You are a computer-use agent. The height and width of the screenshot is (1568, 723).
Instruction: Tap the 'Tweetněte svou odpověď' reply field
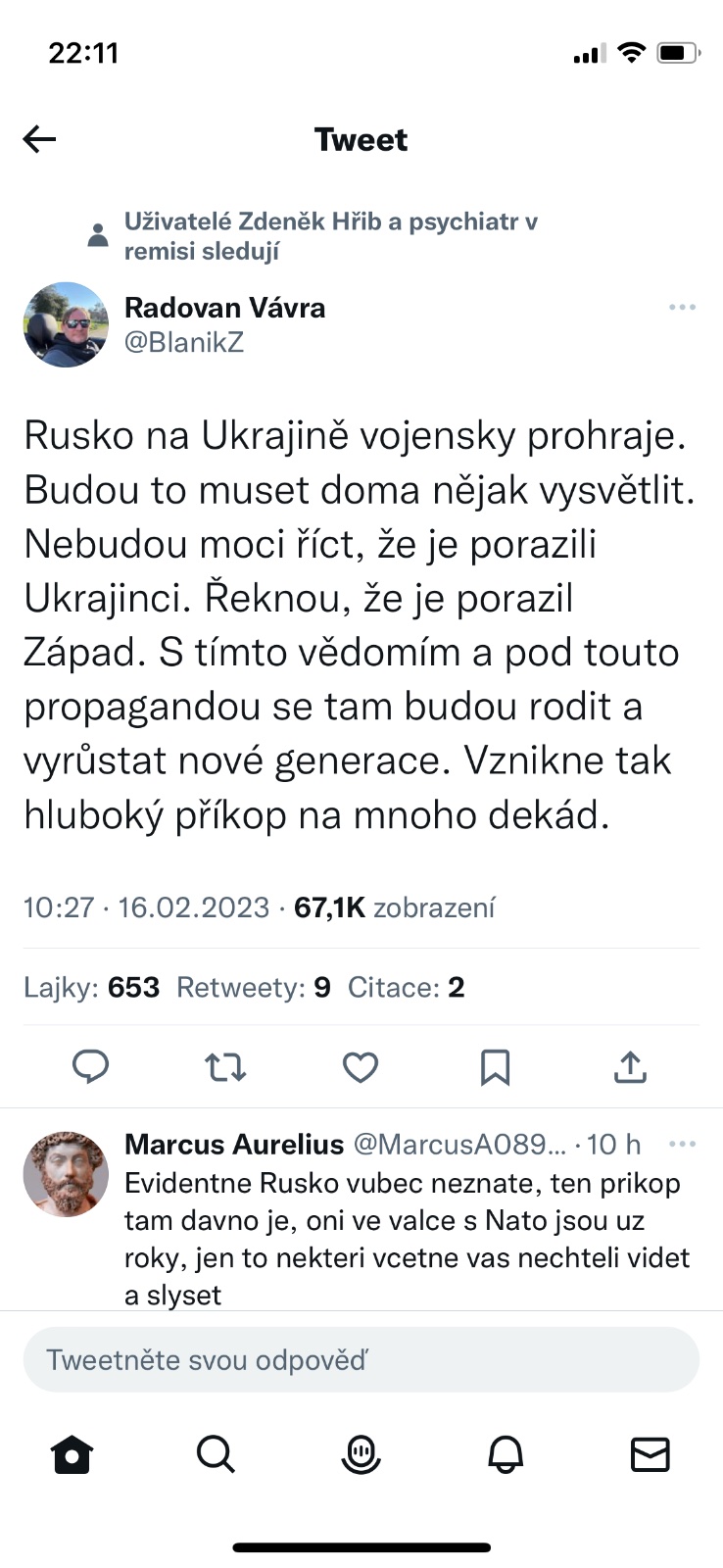coord(361,1360)
